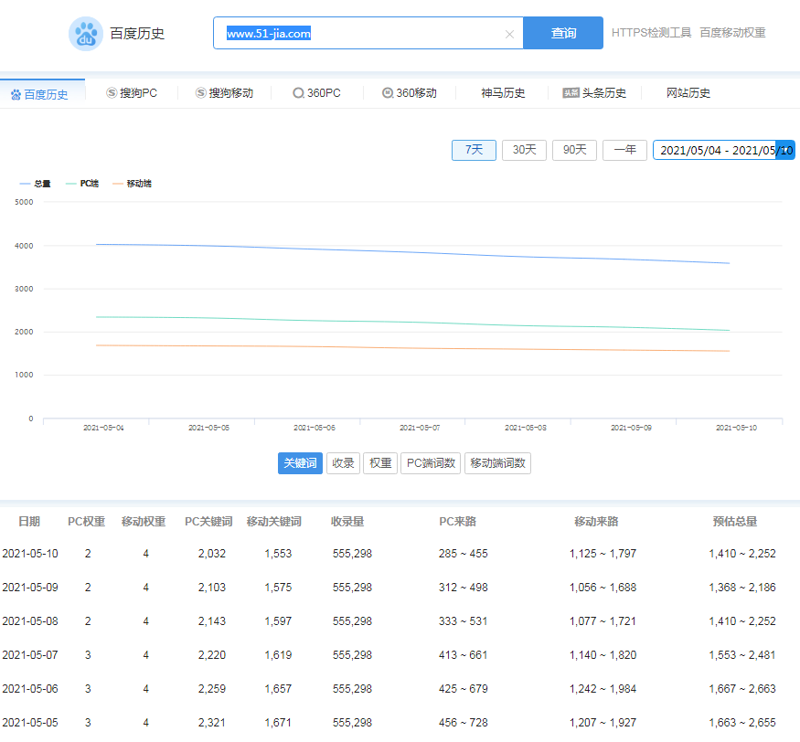Select the 一年 time range
This screenshot has width=800, height=742.
[624, 150]
